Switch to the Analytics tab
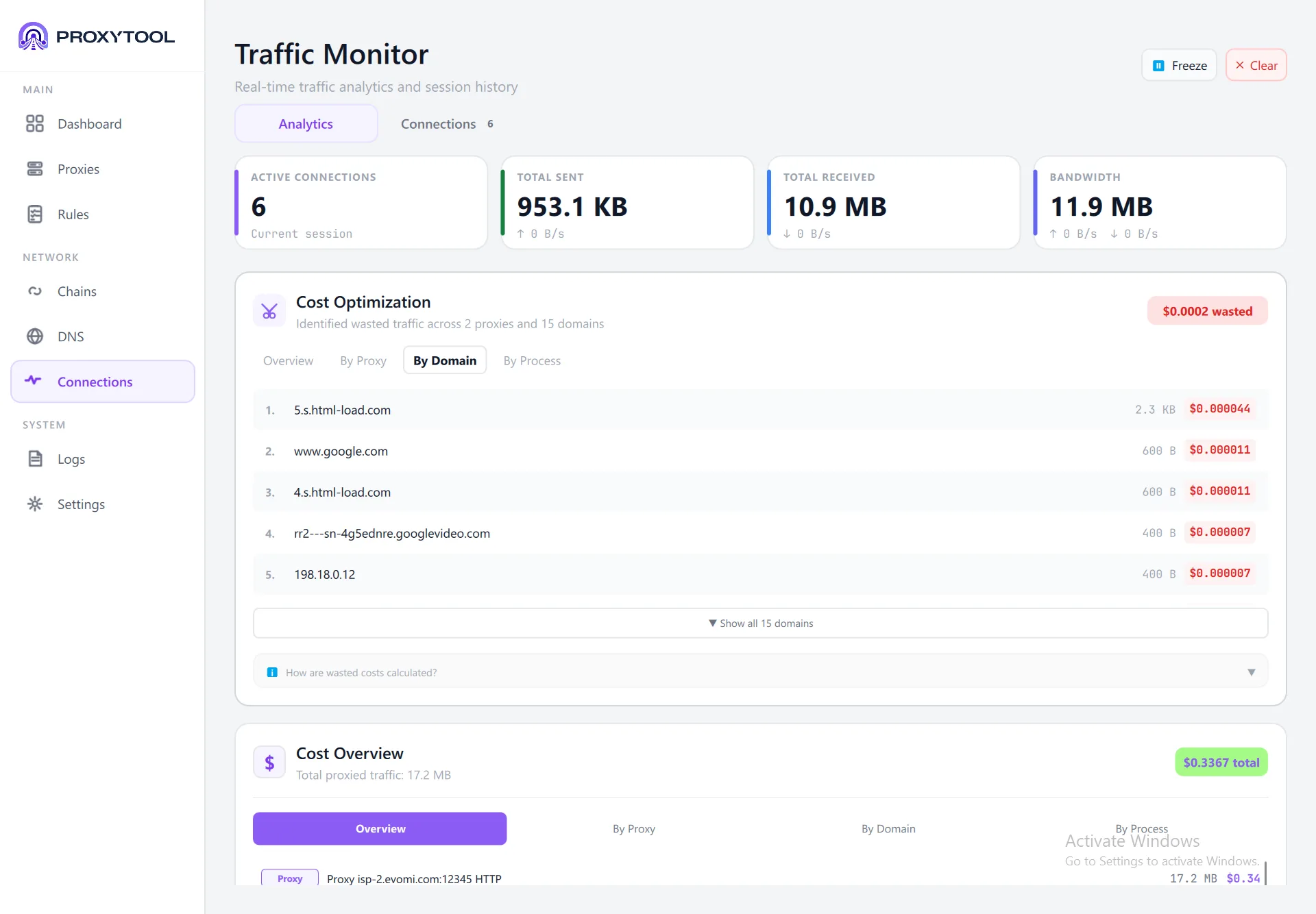This screenshot has height=914, width=1316. pos(306,123)
